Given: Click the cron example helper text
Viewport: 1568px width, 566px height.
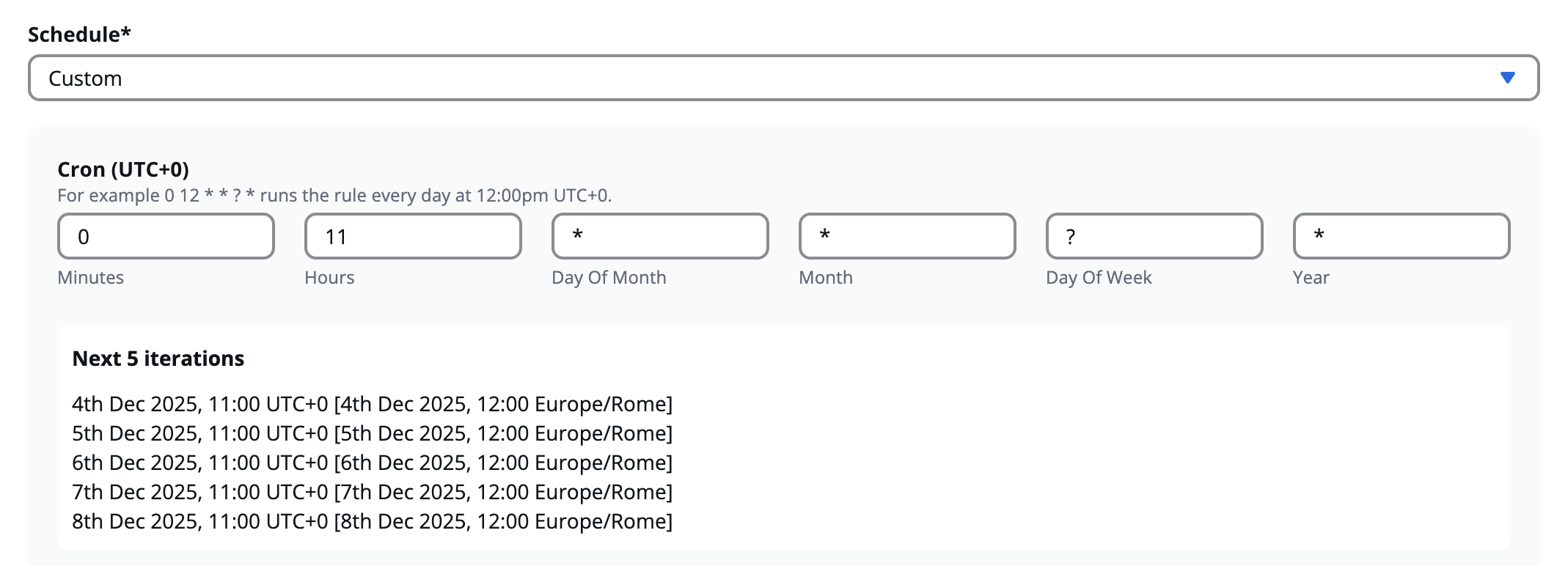Looking at the screenshot, I should pos(334,196).
